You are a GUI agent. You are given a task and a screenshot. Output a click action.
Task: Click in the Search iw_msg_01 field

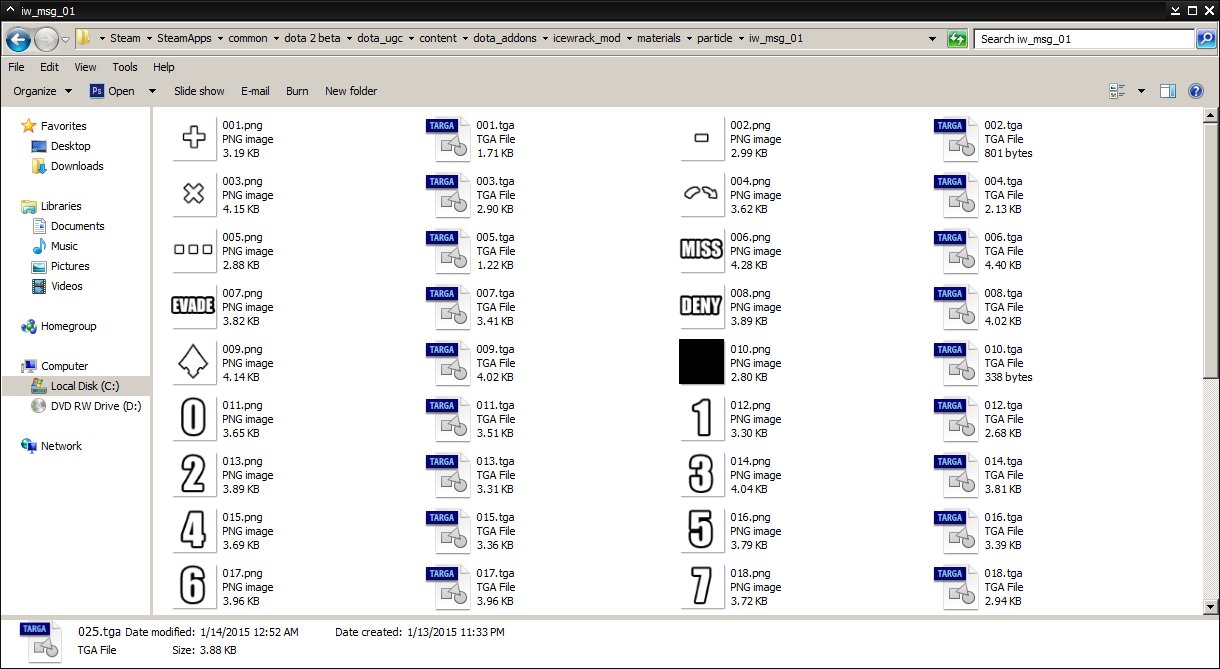coord(1083,39)
